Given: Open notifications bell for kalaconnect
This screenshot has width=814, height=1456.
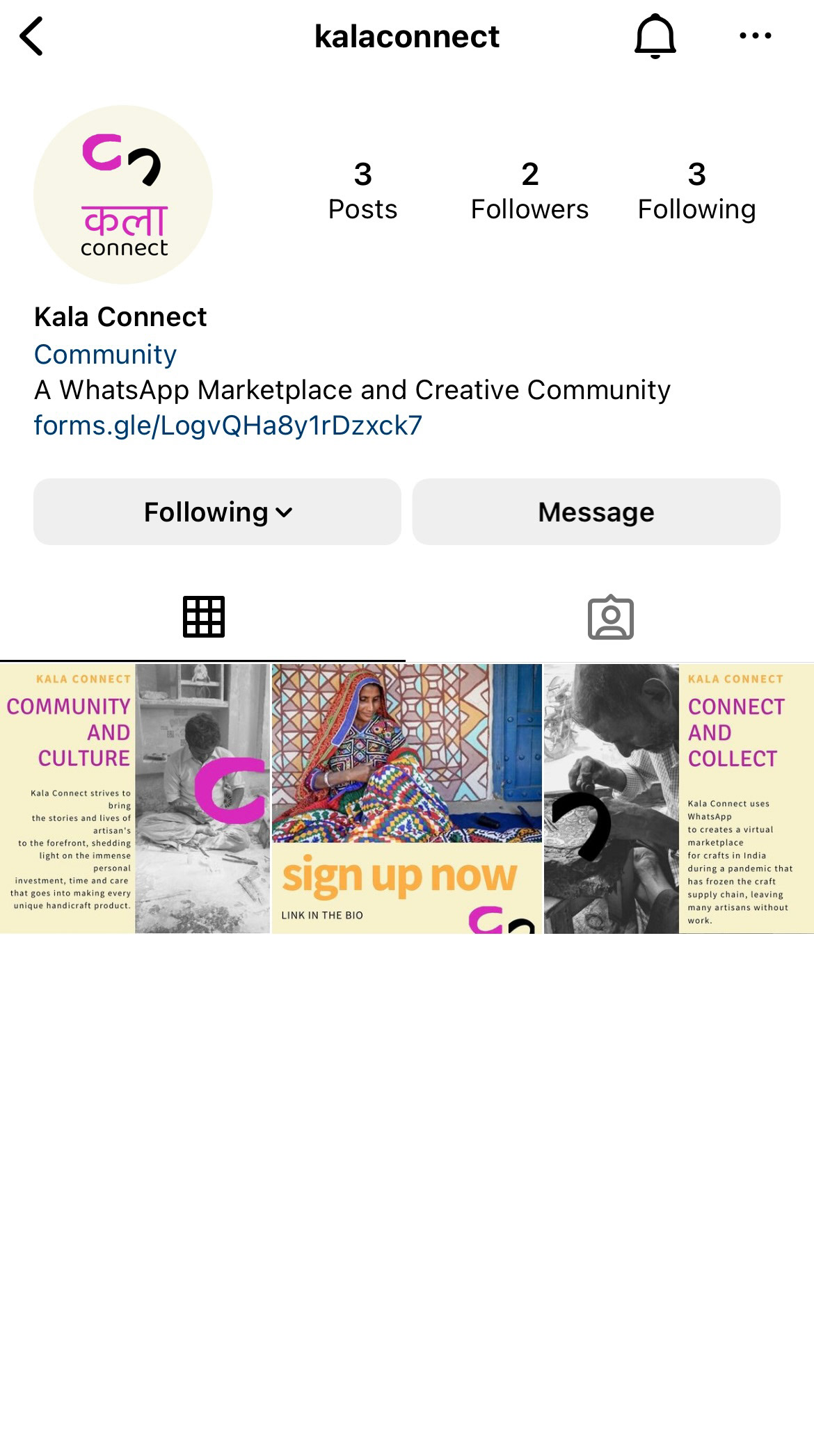Looking at the screenshot, I should (655, 36).
